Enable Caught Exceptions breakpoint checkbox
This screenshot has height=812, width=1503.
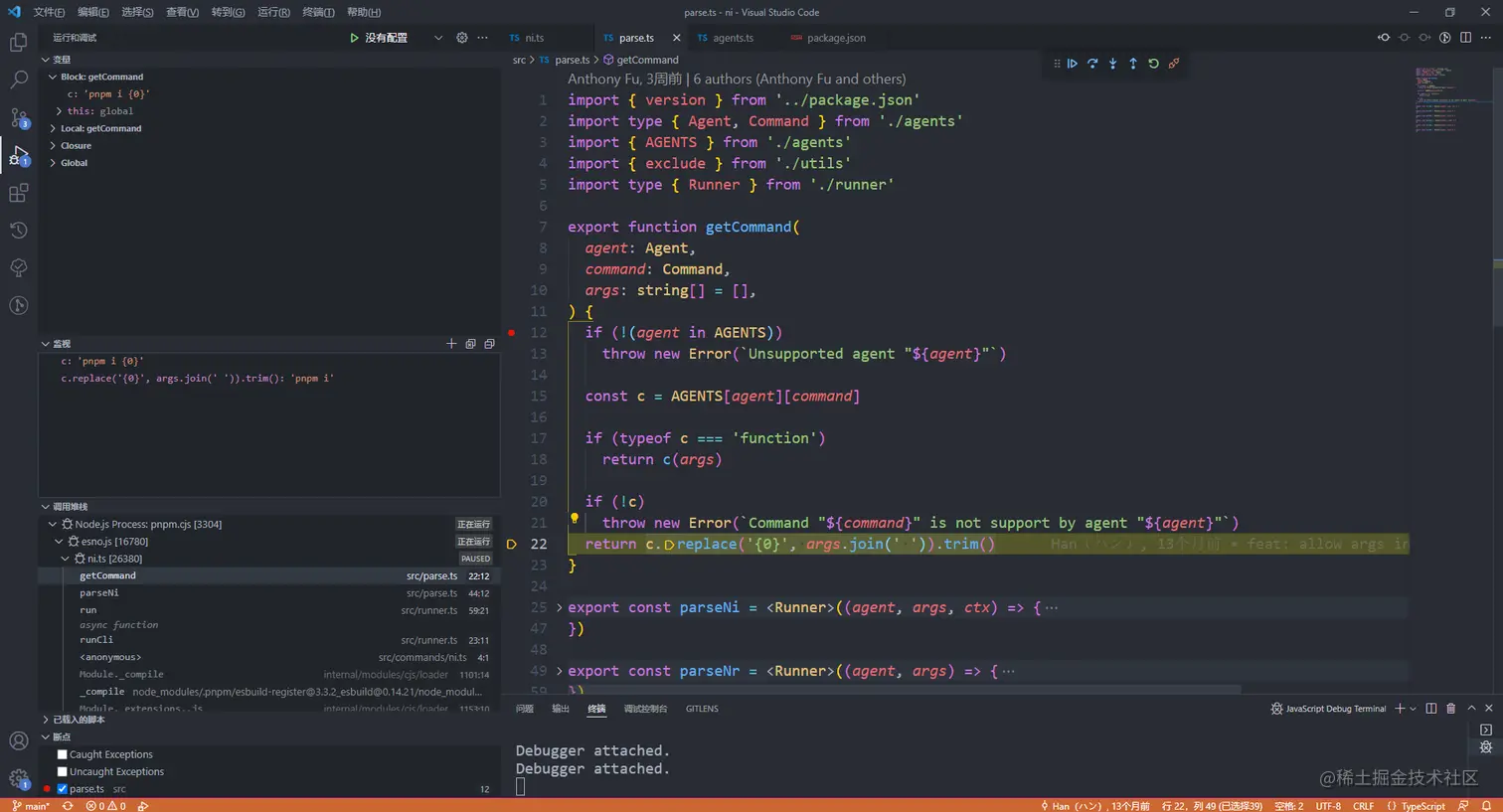pos(62,754)
